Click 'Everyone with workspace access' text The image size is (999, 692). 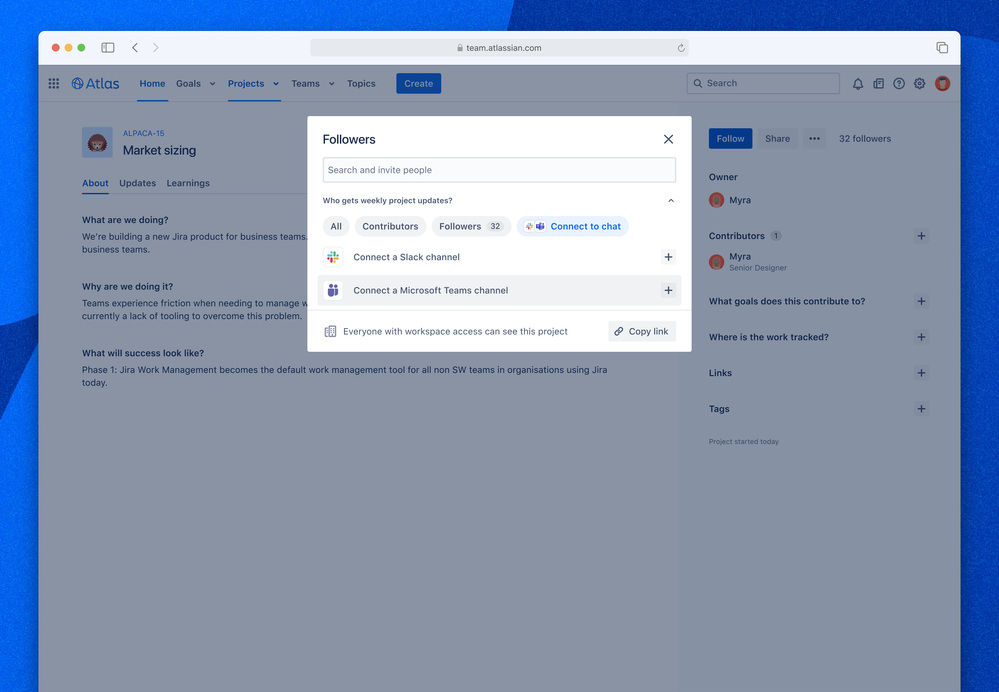tap(456, 331)
